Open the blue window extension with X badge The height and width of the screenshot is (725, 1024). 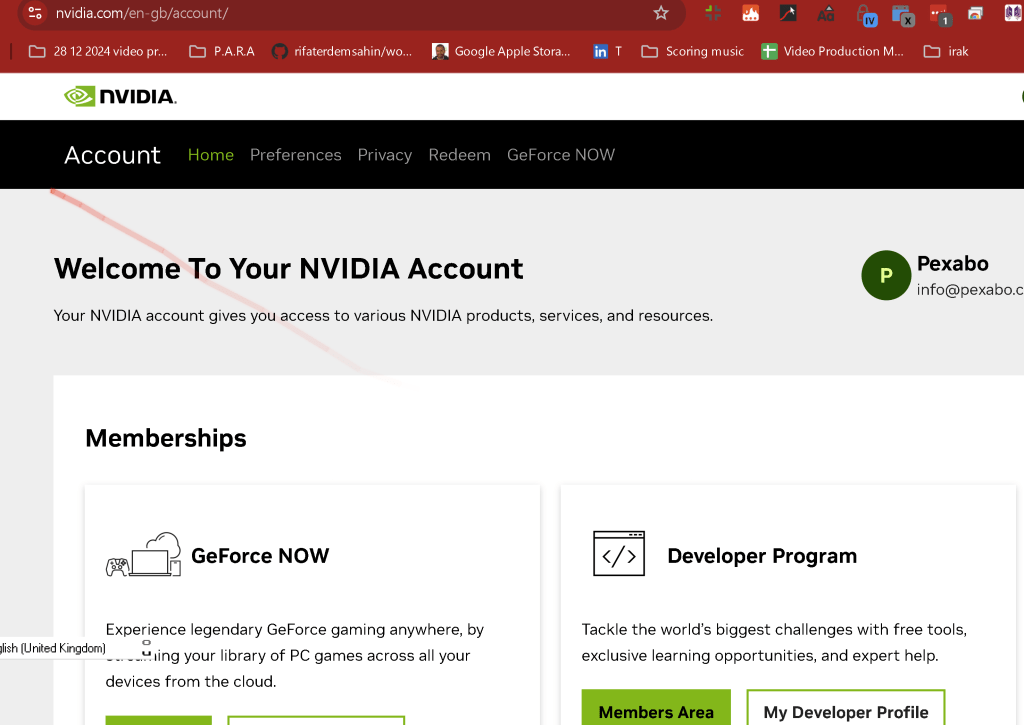(x=903, y=15)
